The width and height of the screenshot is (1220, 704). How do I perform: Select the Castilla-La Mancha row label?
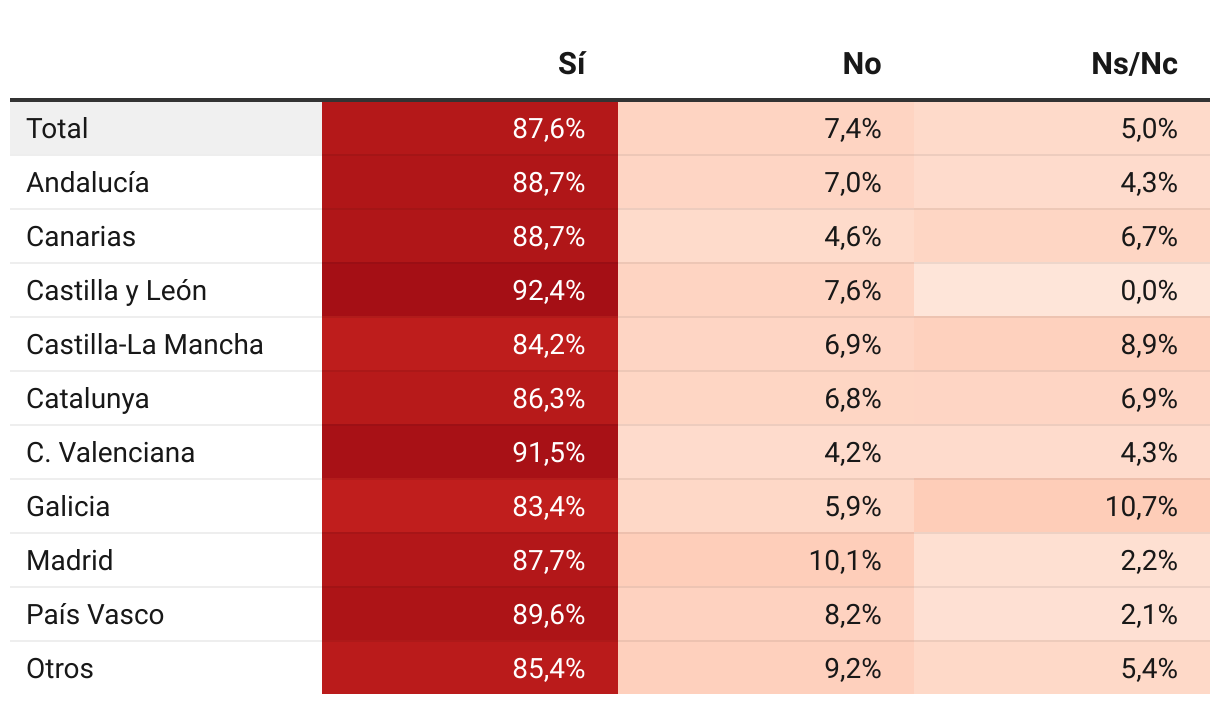145,344
